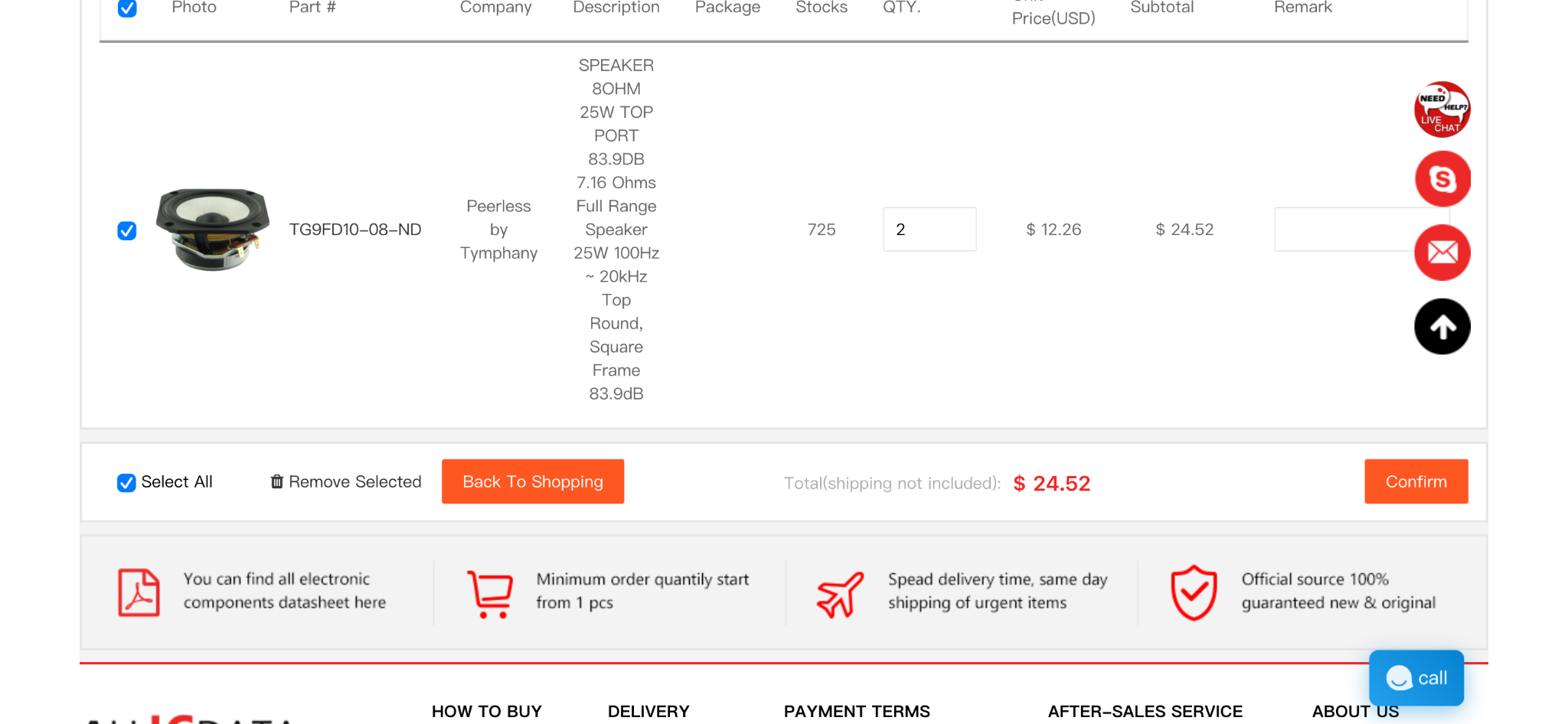The width and height of the screenshot is (1568, 724).
Task: Open the Need Help live chat icon
Action: [x=1442, y=109]
